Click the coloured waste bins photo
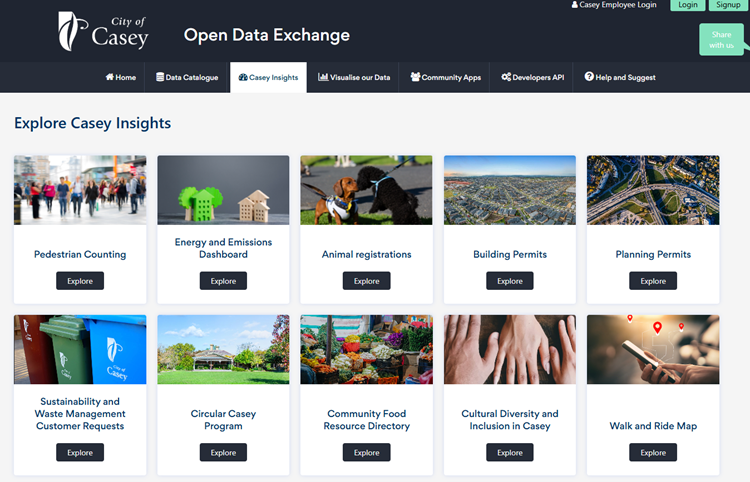750x482 pixels. (80, 350)
